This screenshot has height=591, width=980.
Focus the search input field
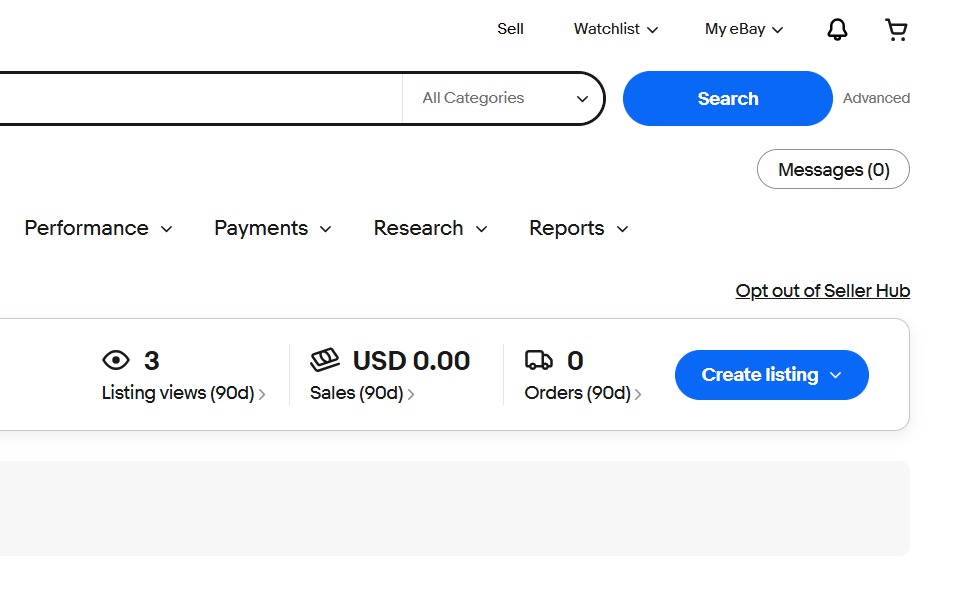pos(200,98)
